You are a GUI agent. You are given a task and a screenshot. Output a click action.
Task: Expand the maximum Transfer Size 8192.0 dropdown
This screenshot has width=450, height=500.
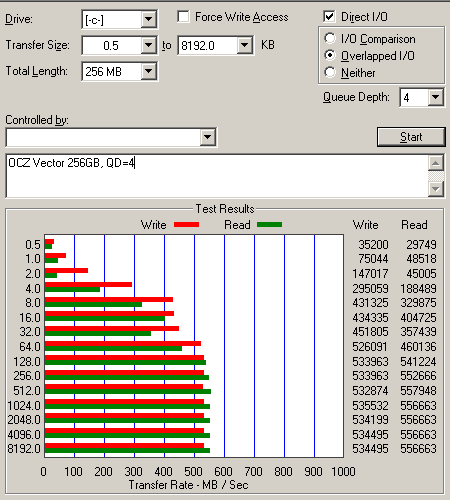click(245, 45)
